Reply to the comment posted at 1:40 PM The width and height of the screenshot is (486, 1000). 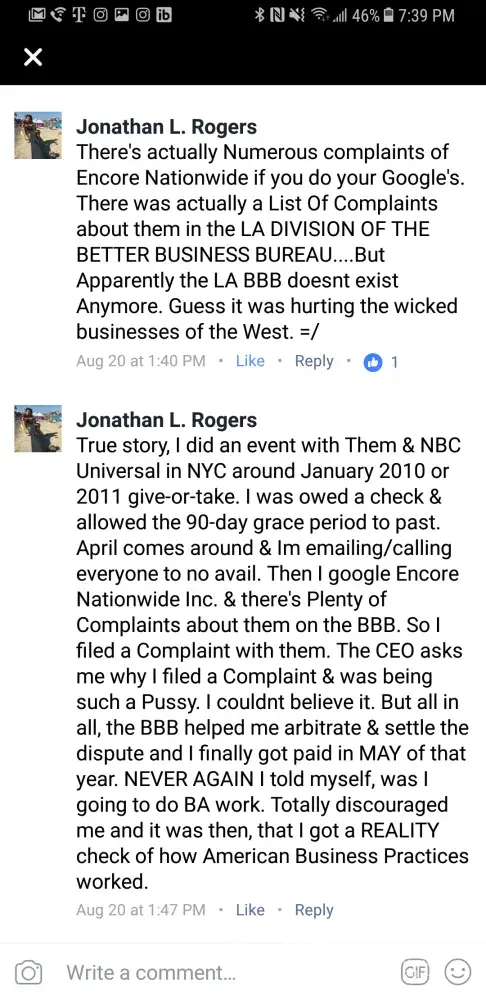[314, 362]
